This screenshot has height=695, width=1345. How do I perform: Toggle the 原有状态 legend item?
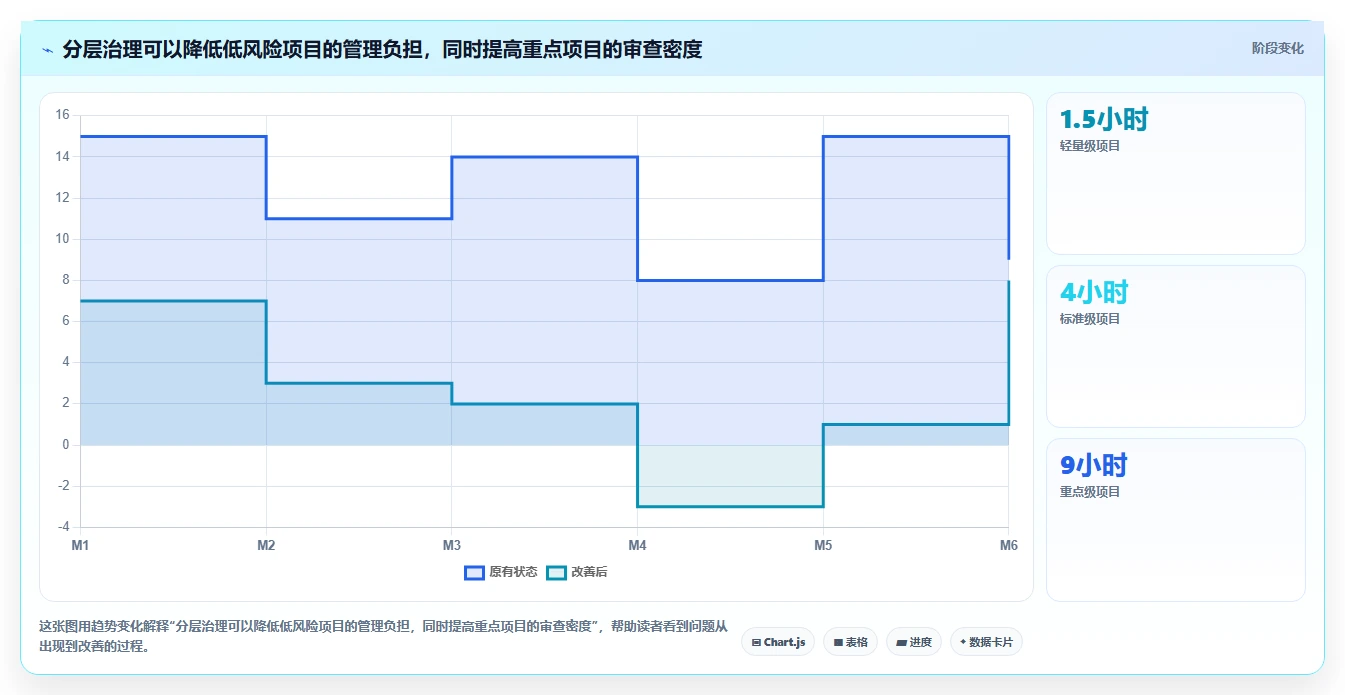click(x=500, y=572)
